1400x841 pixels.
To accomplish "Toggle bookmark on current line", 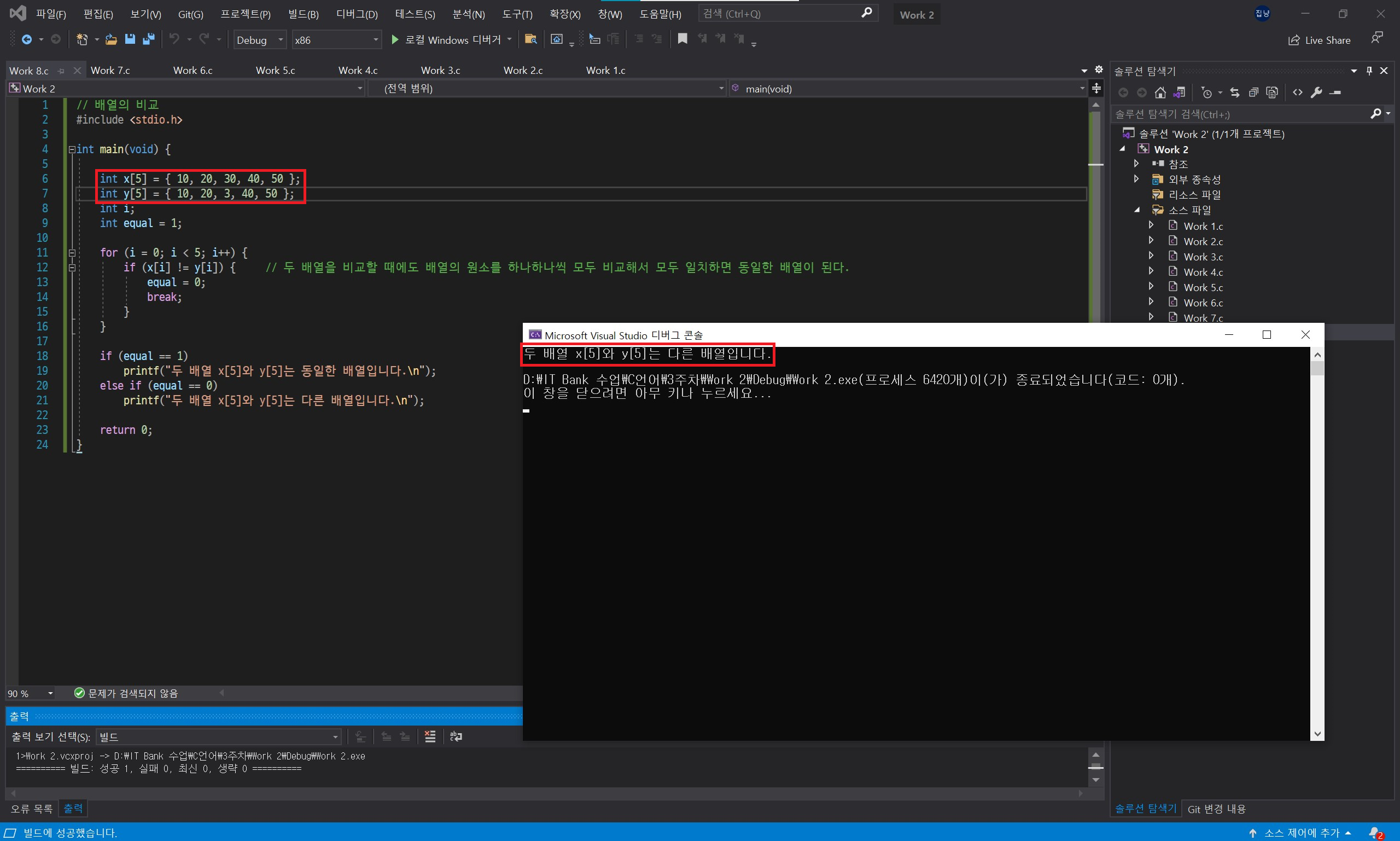I will tap(682, 38).
